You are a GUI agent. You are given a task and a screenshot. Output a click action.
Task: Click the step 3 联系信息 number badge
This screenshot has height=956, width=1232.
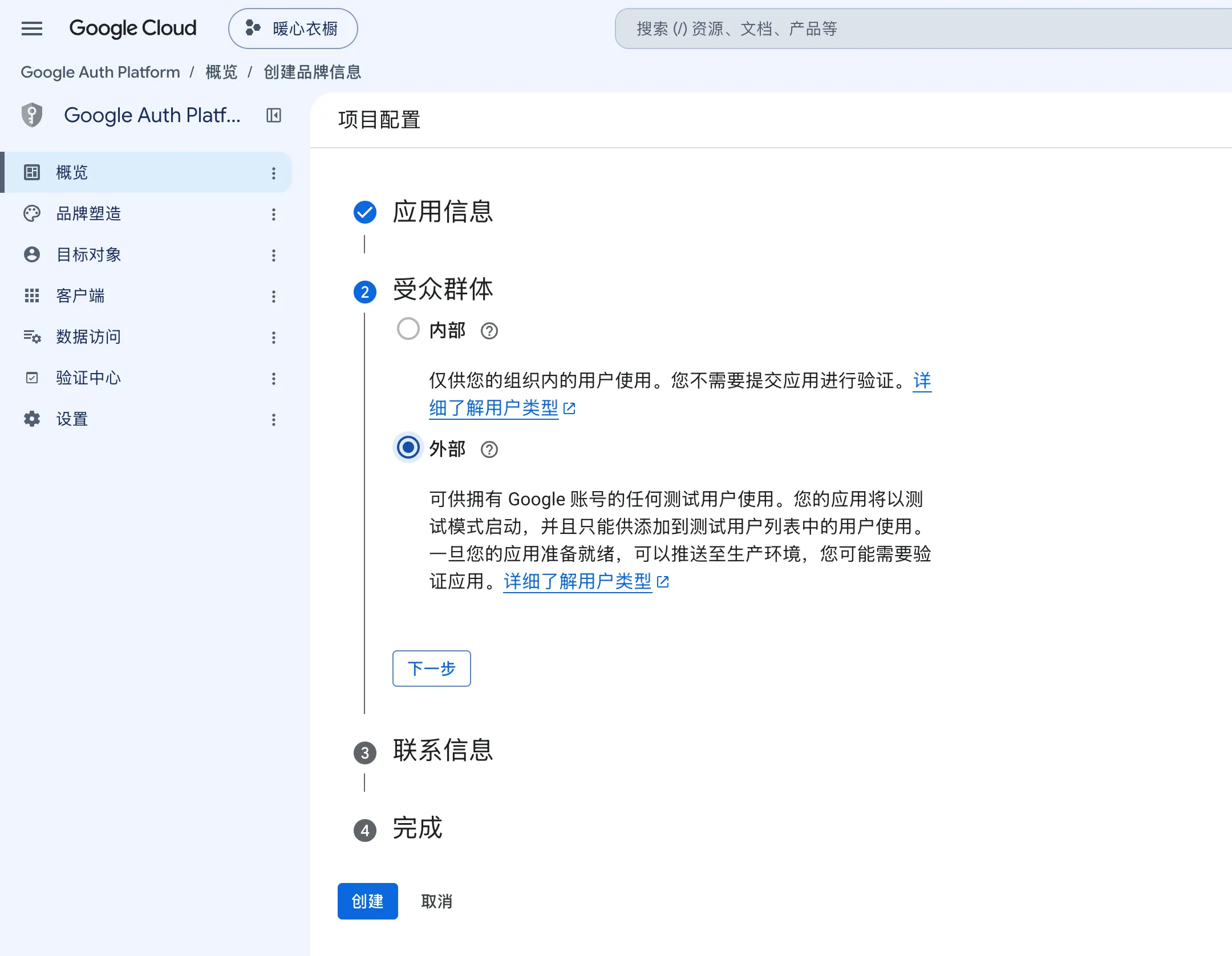365,753
